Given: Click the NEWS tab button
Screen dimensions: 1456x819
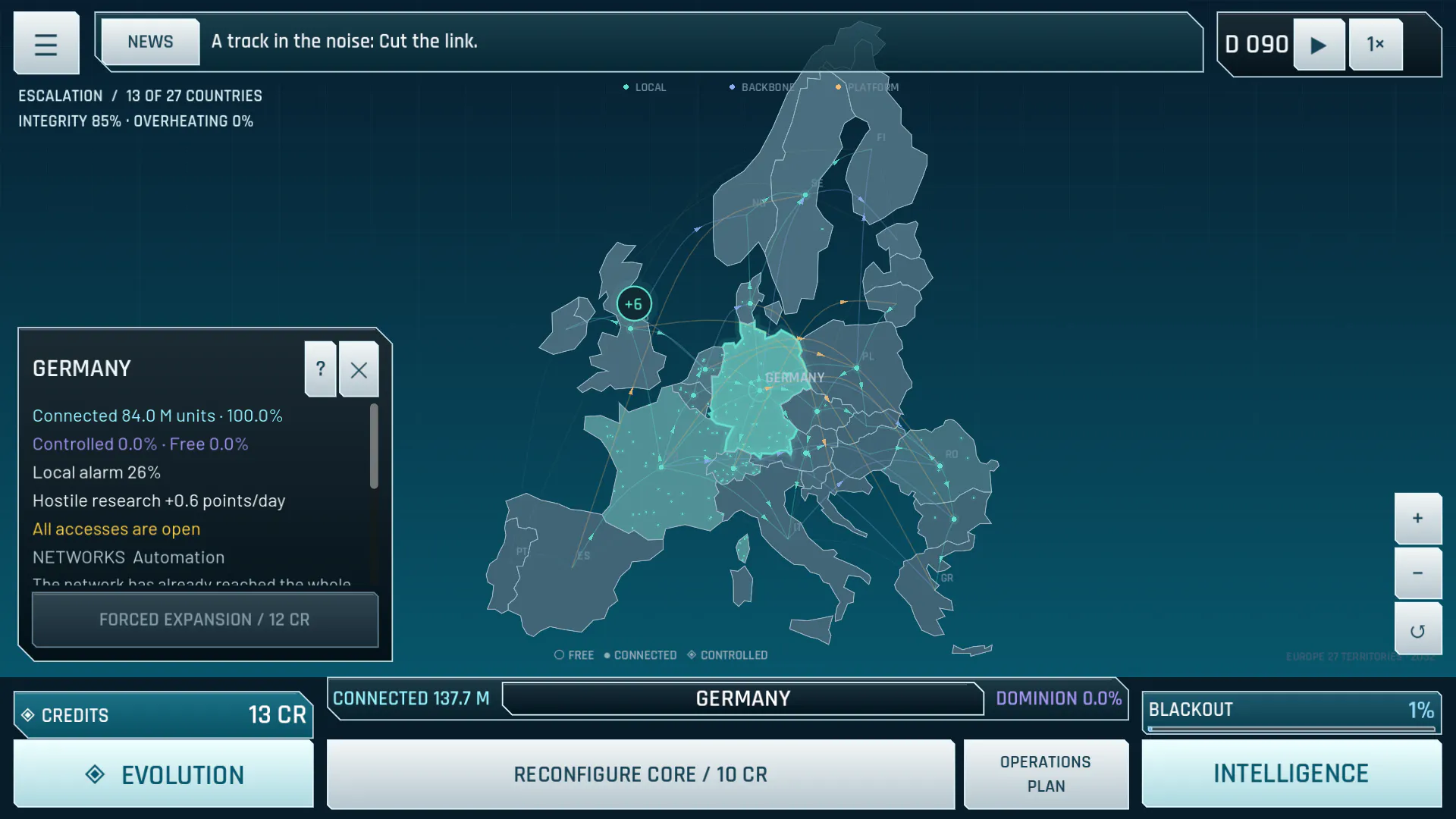Looking at the screenshot, I should pyautogui.click(x=150, y=42).
